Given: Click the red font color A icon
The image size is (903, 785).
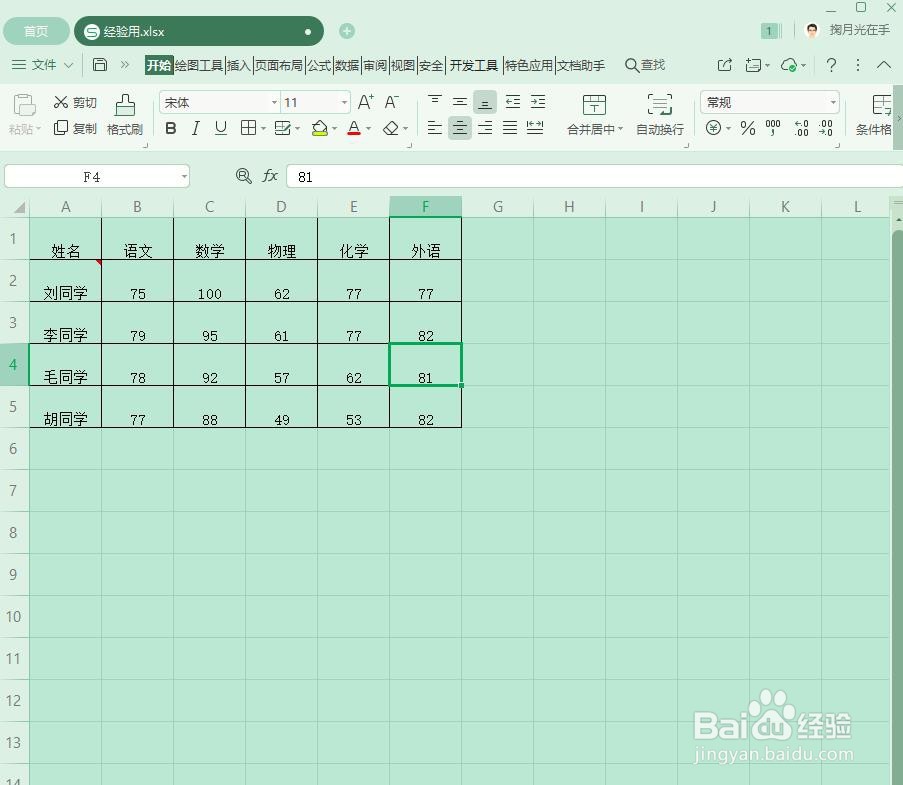Looking at the screenshot, I should pos(354,128).
